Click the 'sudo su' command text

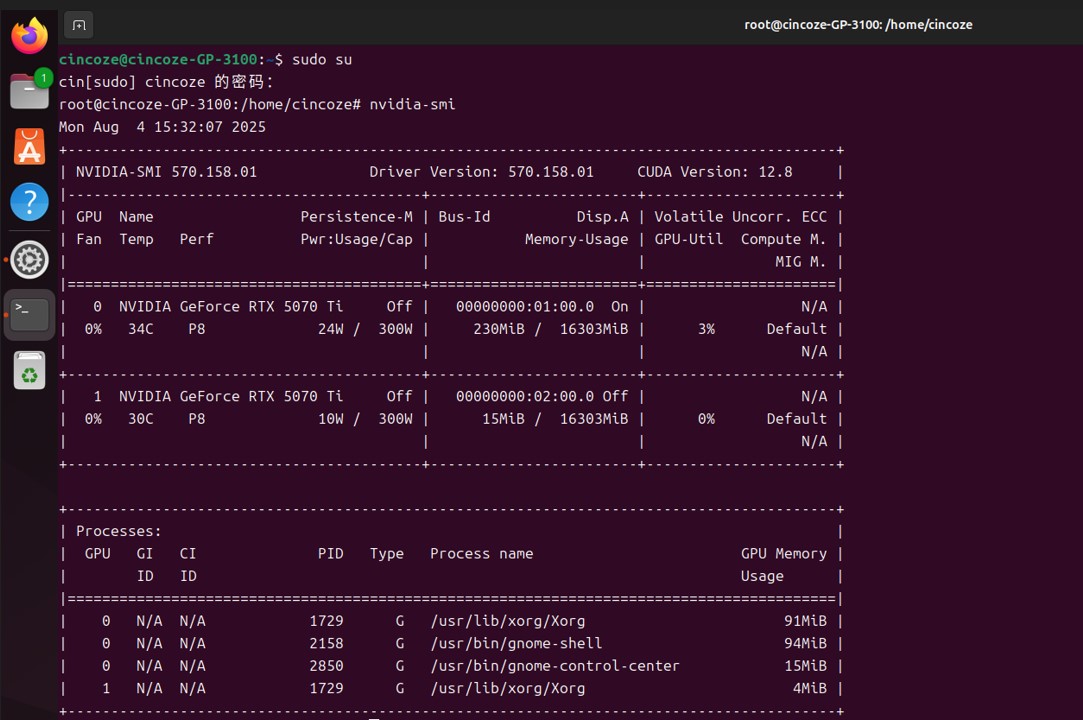click(322, 60)
